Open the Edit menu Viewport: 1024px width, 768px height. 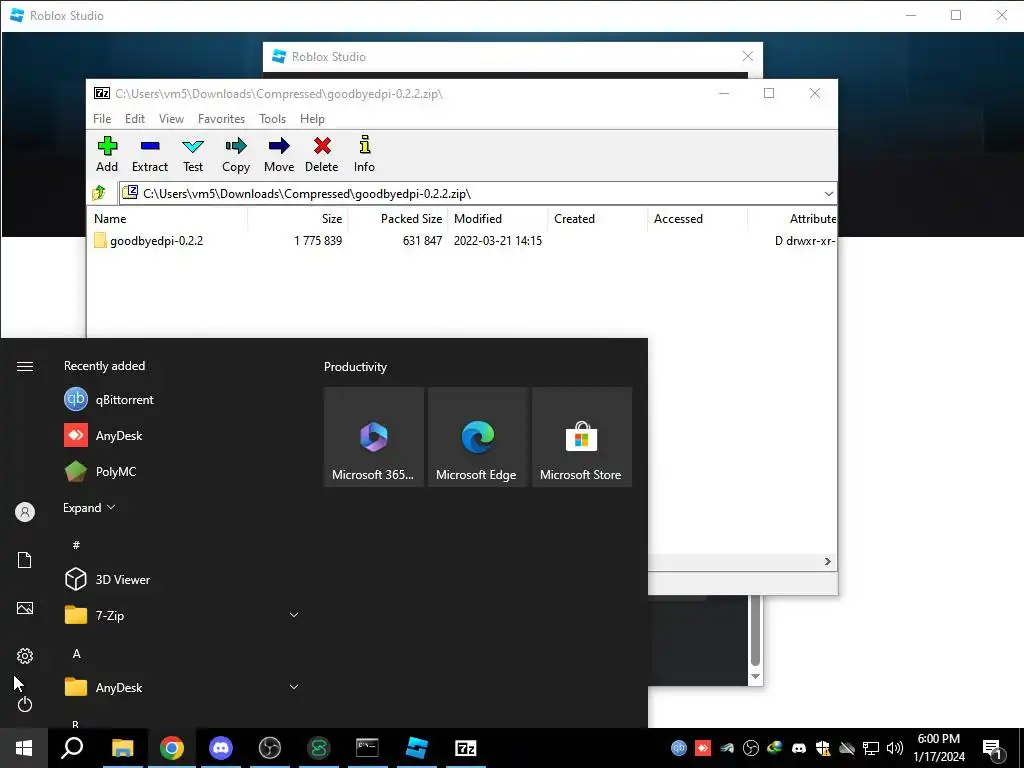(x=135, y=119)
